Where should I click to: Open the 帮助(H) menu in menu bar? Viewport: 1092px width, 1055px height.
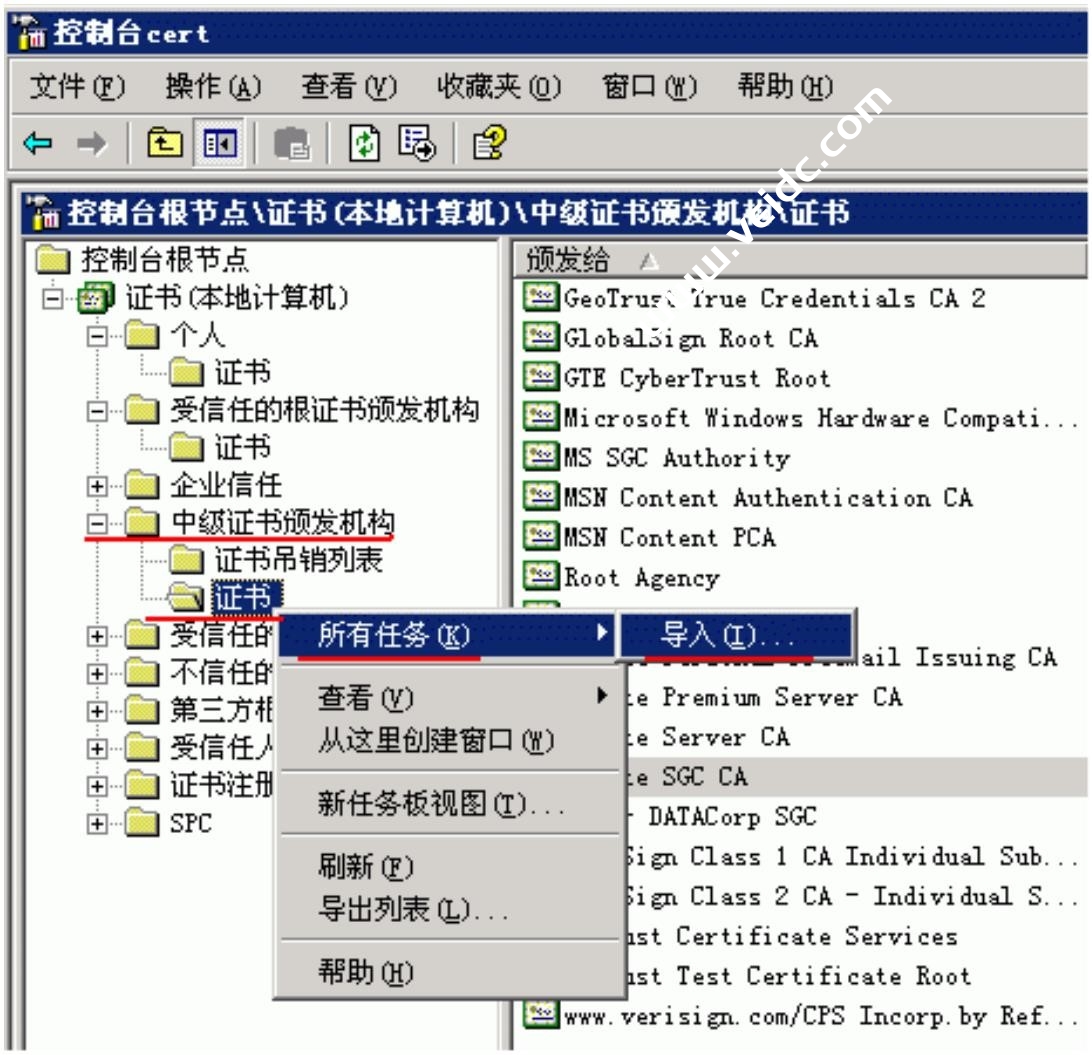pos(785,87)
